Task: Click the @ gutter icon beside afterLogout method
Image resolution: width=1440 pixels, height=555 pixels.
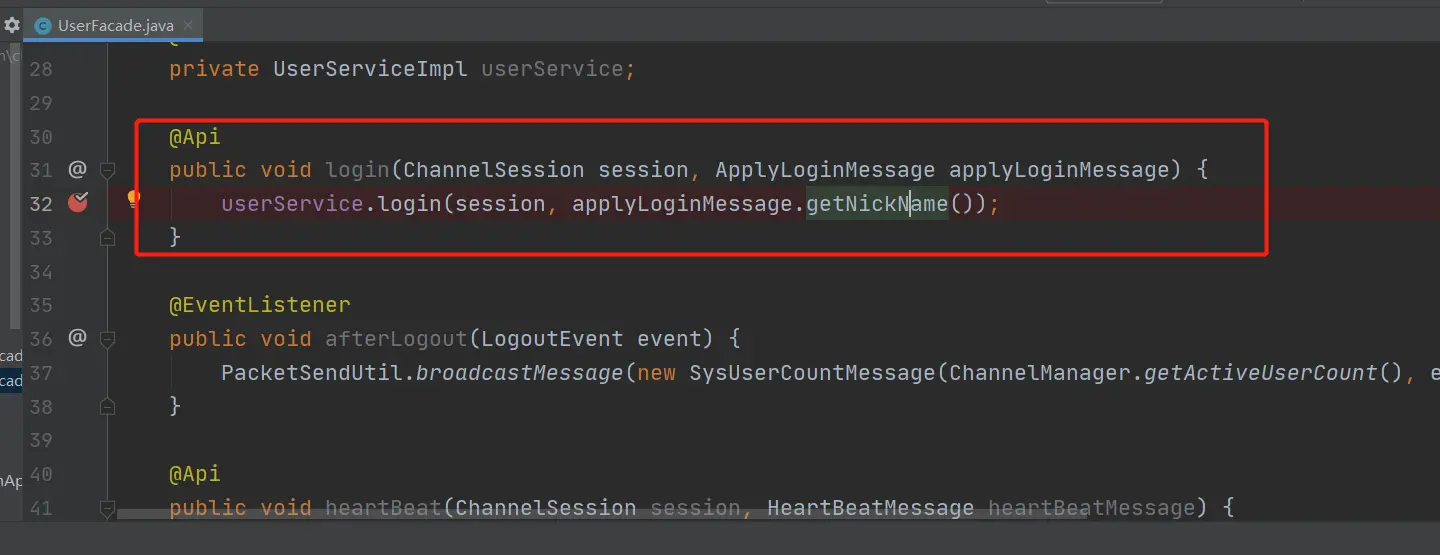Action: [77, 338]
